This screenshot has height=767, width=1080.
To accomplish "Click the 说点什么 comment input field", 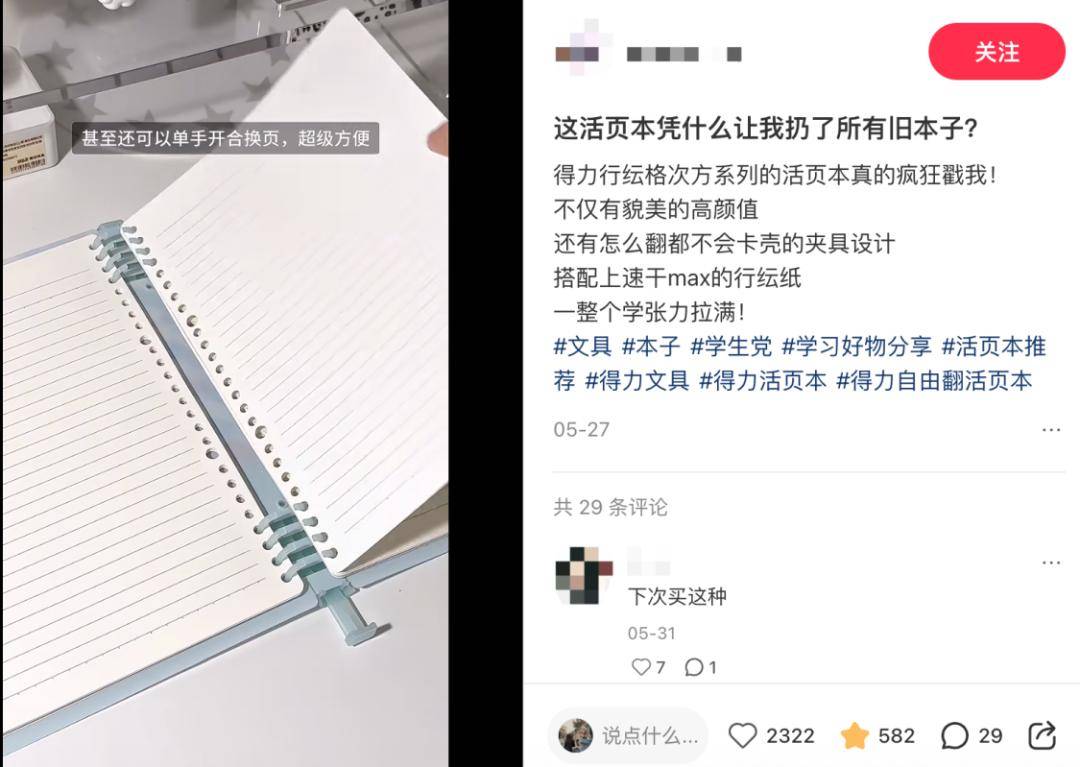I will pyautogui.click(x=628, y=736).
